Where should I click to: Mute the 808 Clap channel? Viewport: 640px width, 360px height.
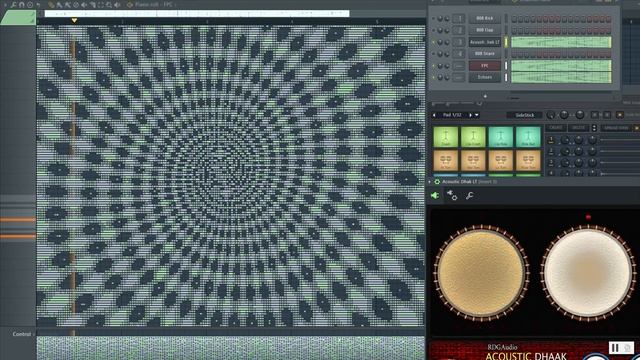[433, 30]
